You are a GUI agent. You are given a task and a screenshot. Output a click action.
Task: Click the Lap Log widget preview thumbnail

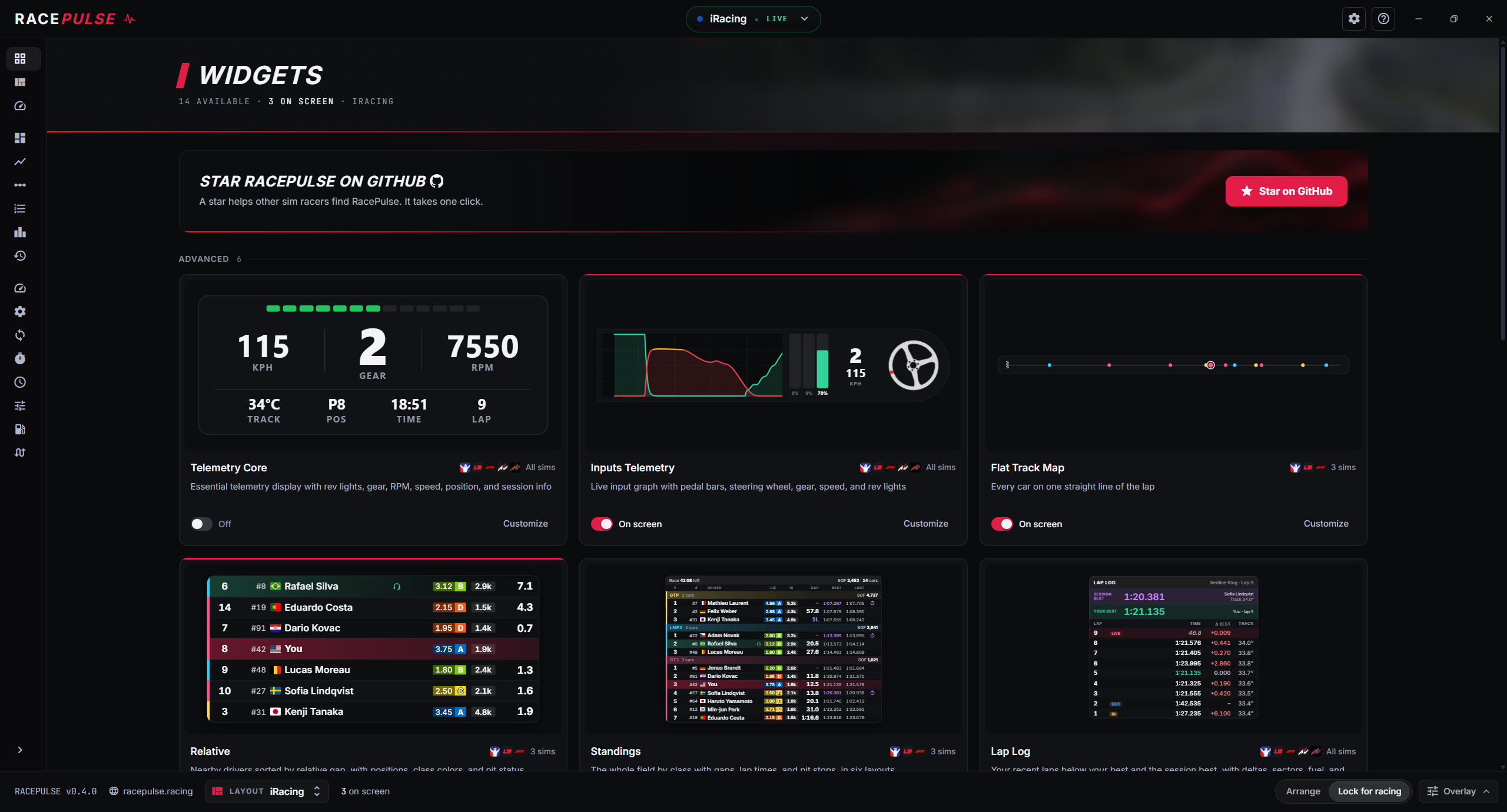tap(1173, 649)
